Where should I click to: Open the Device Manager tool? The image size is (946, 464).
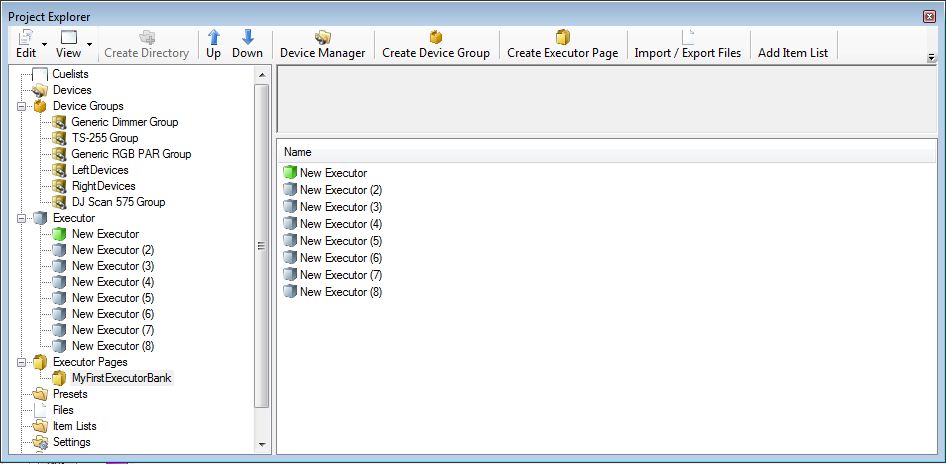pyautogui.click(x=322, y=44)
